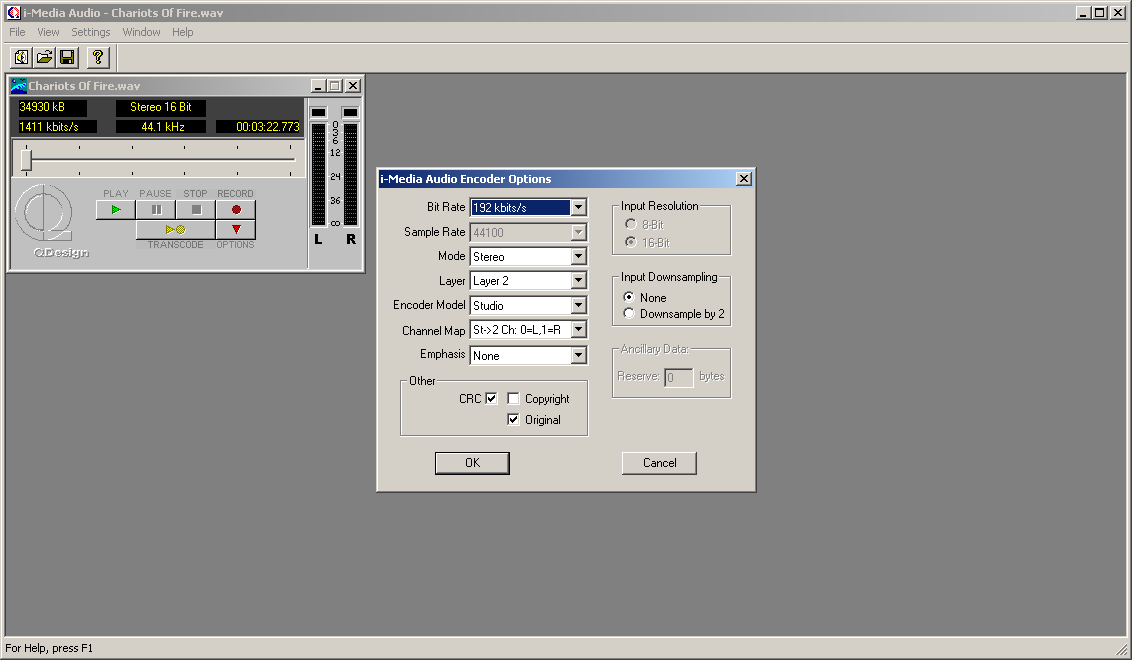Click Cancel in the Encoder Options dialog

659,463
